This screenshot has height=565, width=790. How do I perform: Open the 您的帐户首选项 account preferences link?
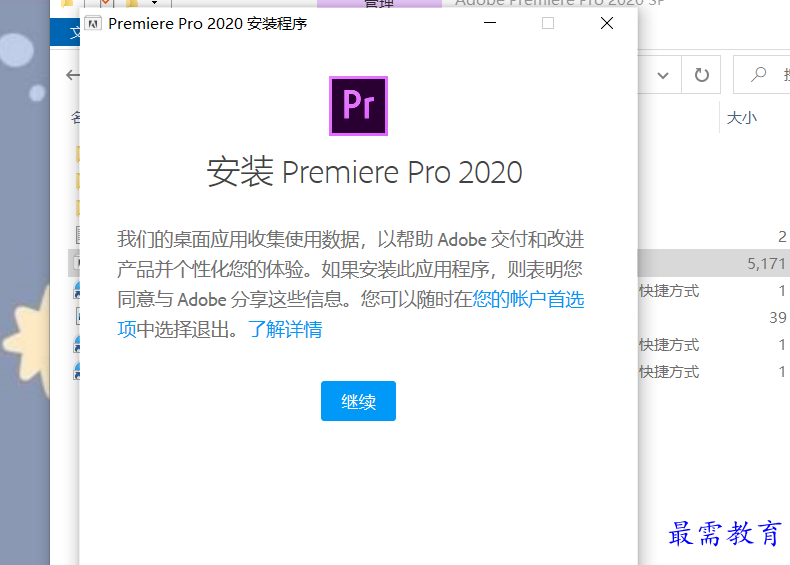pyautogui.click(x=528, y=299)
